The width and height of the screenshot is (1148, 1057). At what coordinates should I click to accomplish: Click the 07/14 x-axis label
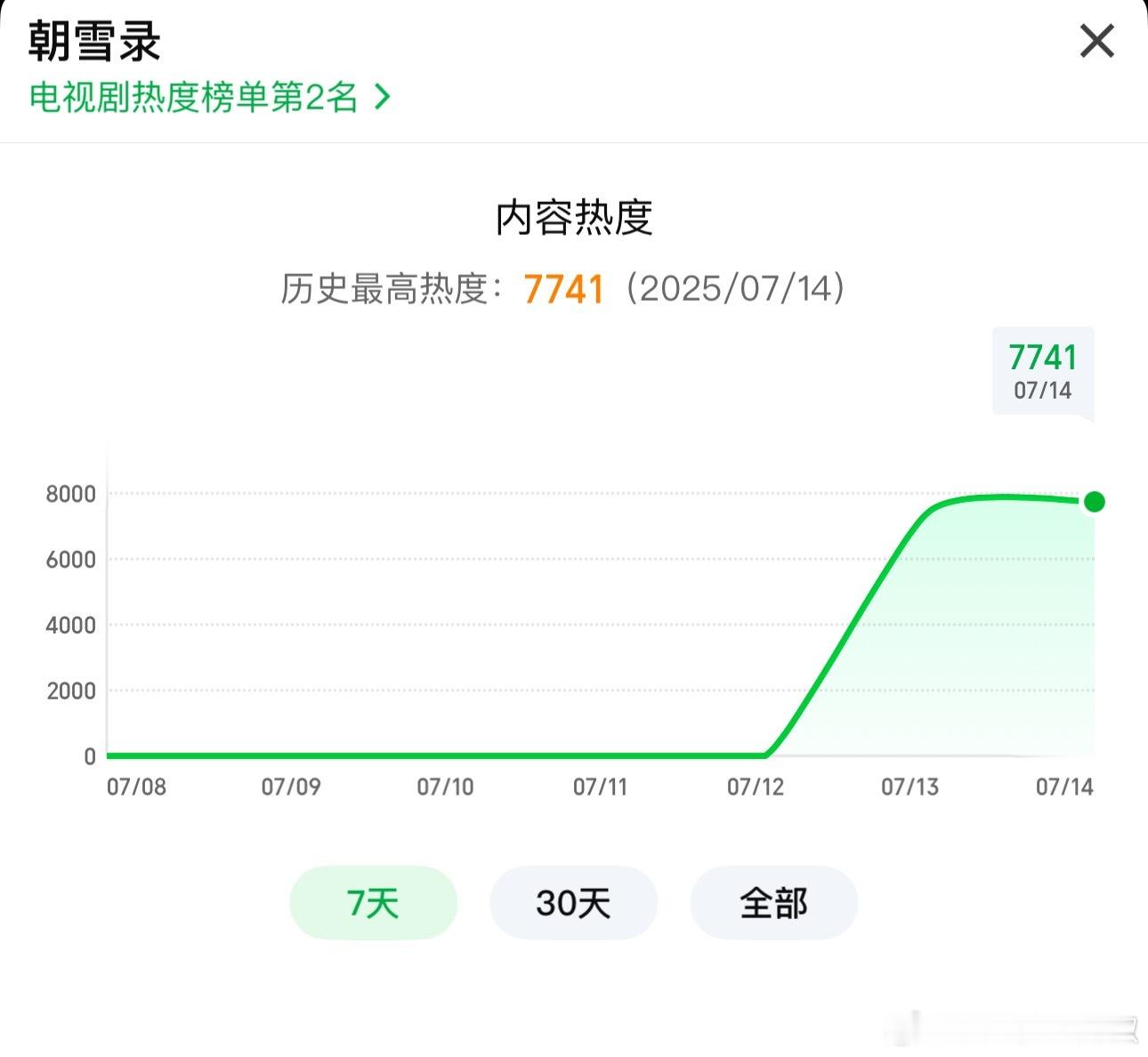[x=1064, y=787]
